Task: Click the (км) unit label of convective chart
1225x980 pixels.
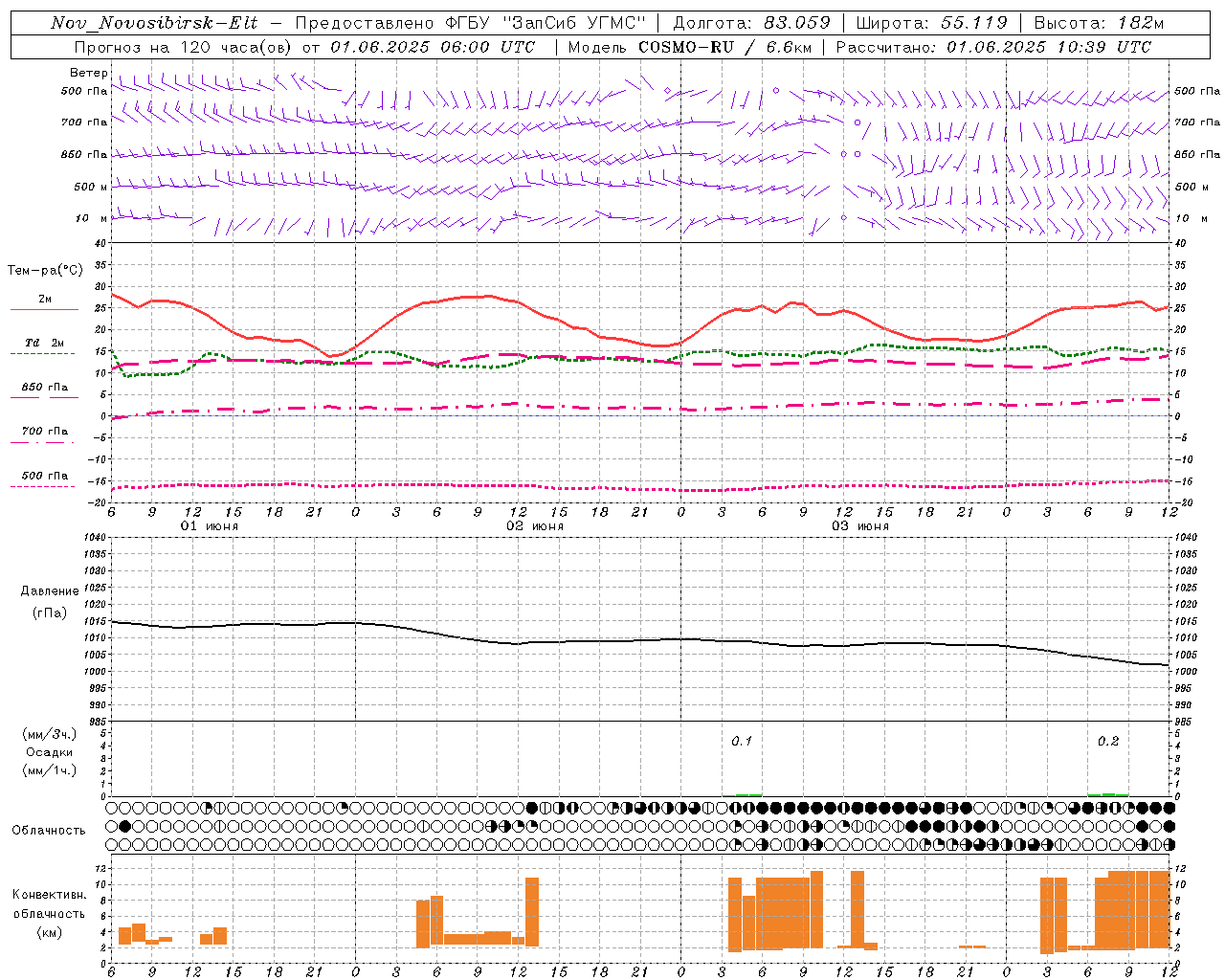Action: (x=50, y=932)
